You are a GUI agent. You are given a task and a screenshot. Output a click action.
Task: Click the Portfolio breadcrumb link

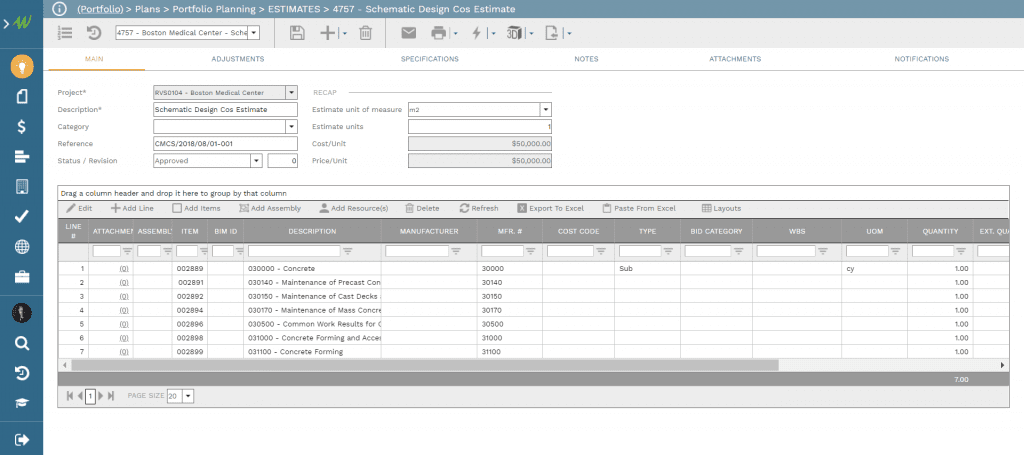99,8
